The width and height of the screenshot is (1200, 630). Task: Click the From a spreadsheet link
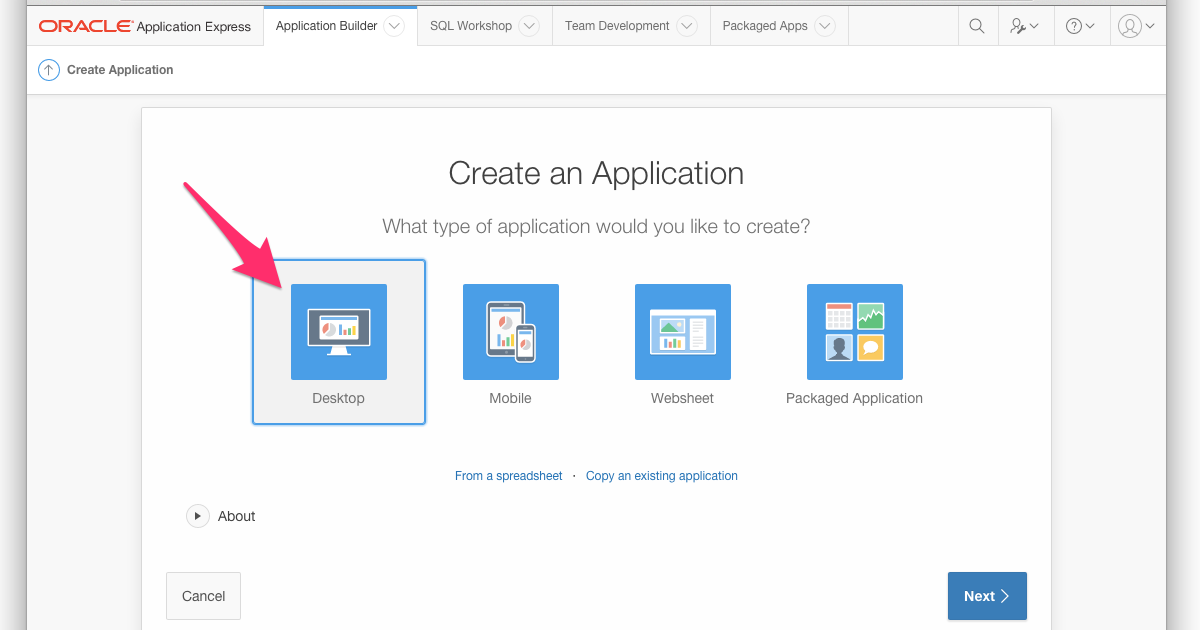(508, 476)
